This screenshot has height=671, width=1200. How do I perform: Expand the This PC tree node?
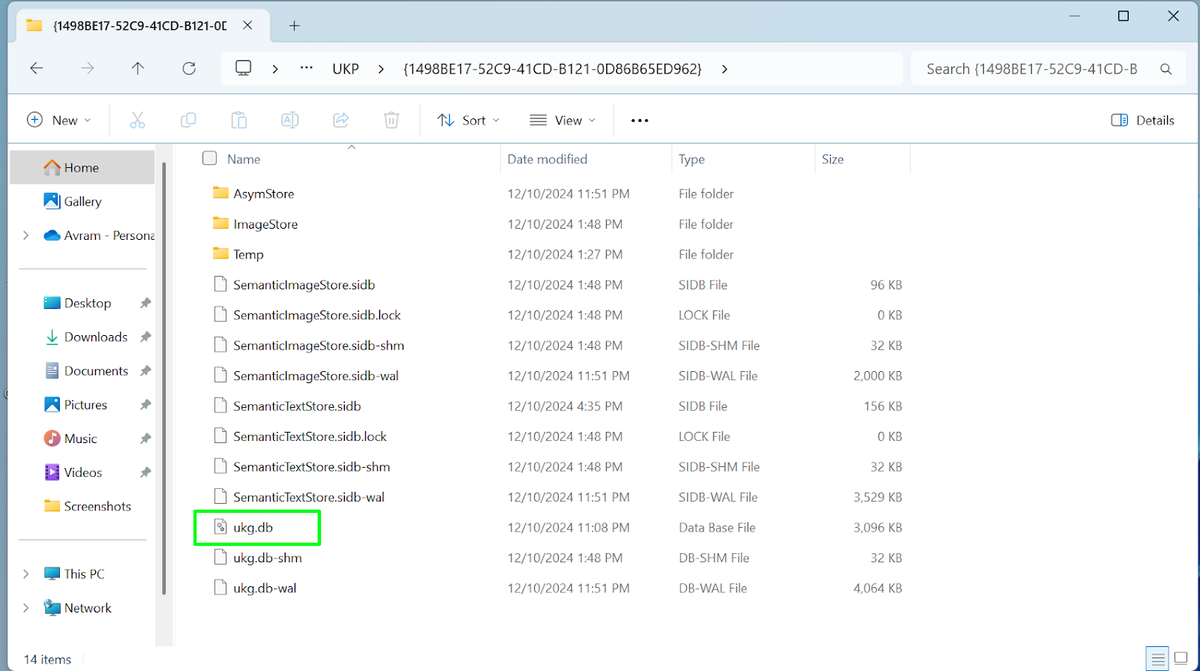(26, 574)
